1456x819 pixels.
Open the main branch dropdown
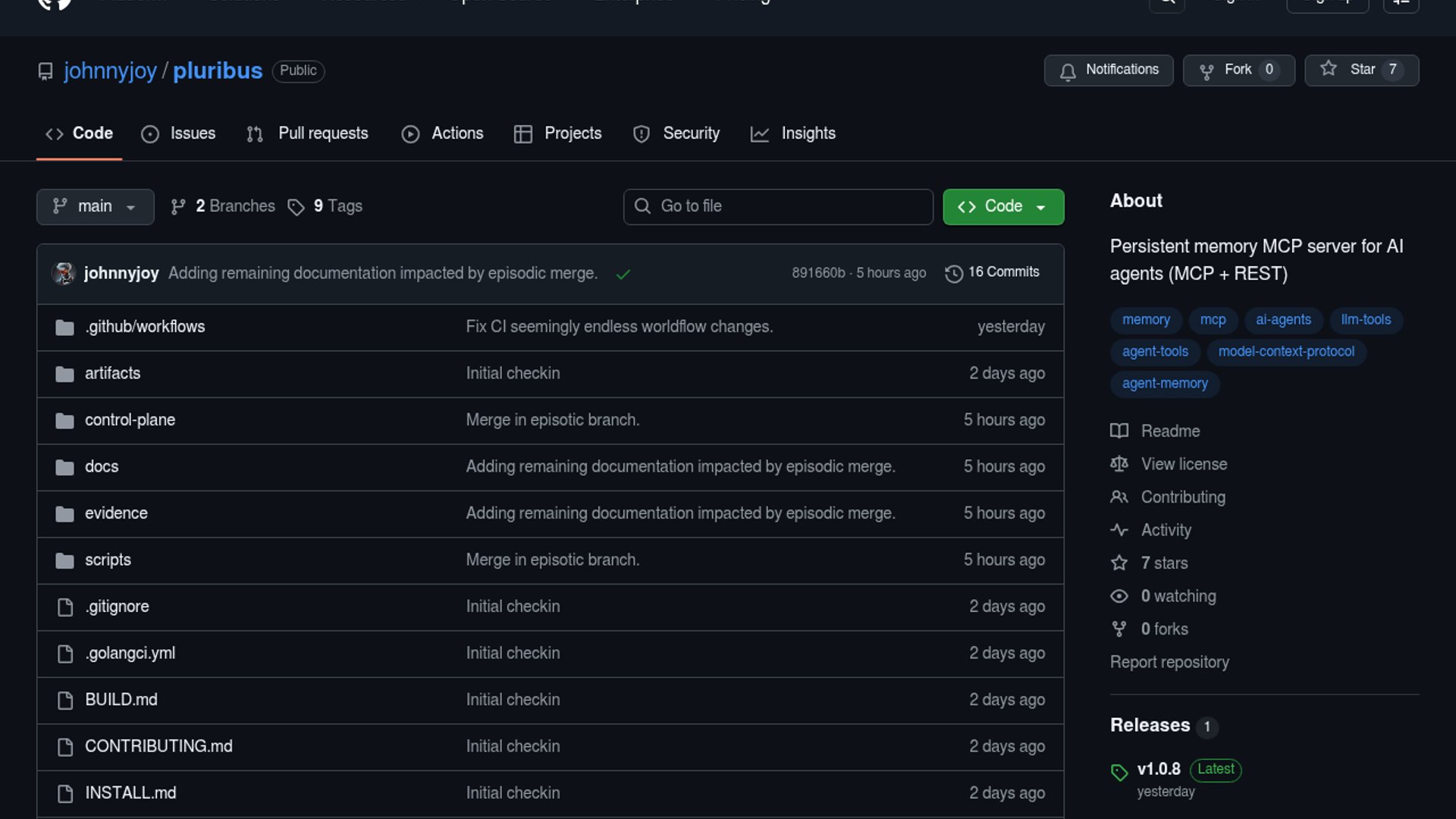click(95, 206)
